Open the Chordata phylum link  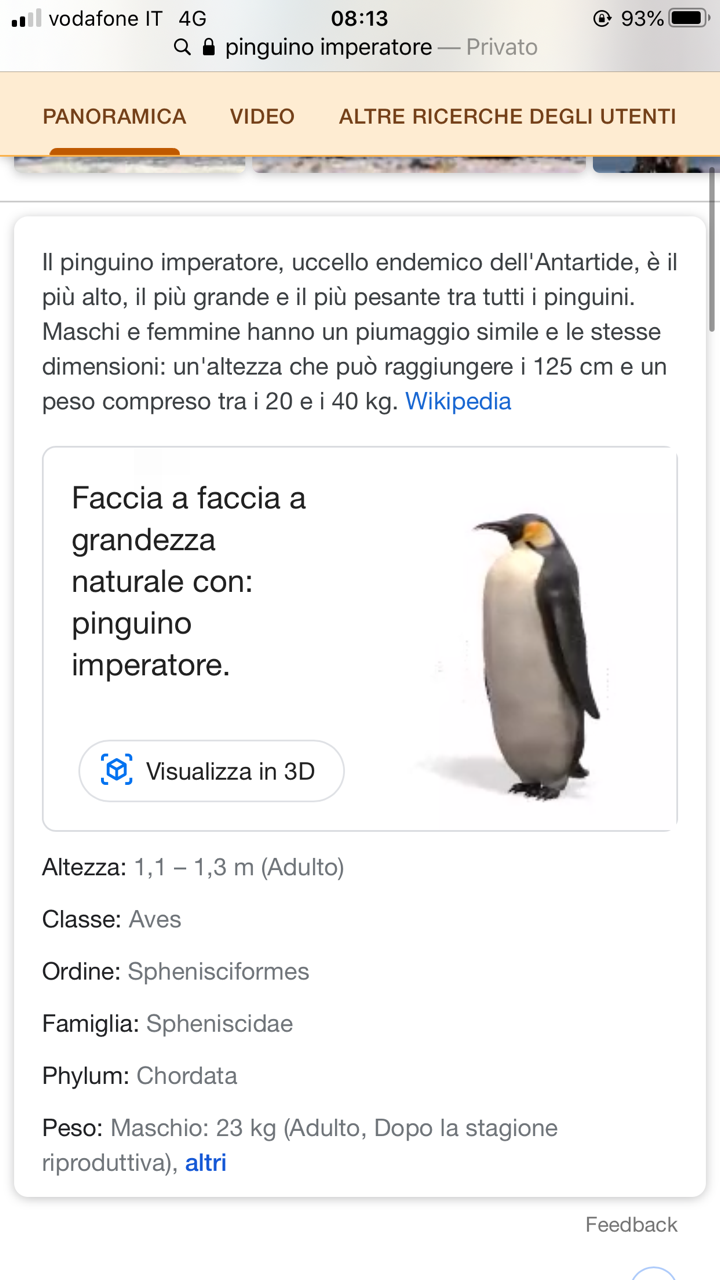point(187,1076)
